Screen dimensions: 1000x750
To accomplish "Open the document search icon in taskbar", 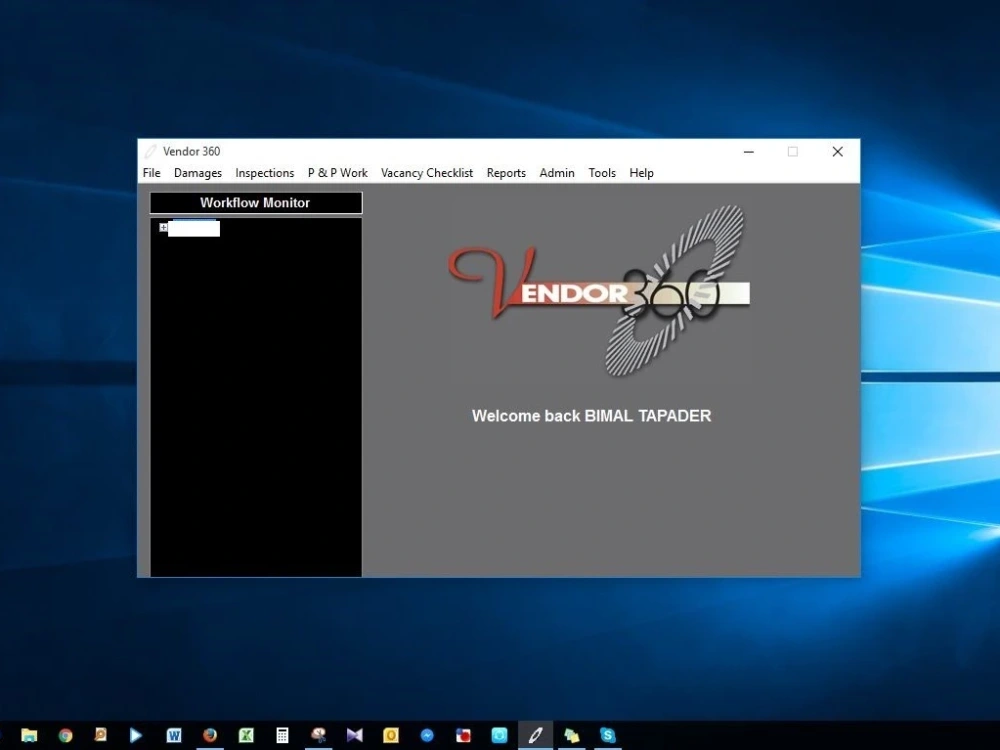I will pyautogui.click(x=100, y=735).
